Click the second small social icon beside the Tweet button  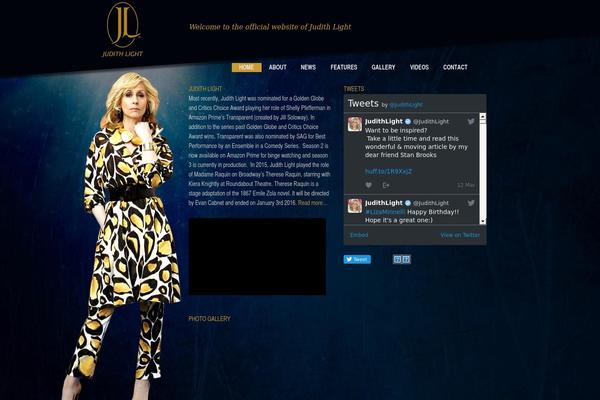pyautogui.click(x=406, y=260)
